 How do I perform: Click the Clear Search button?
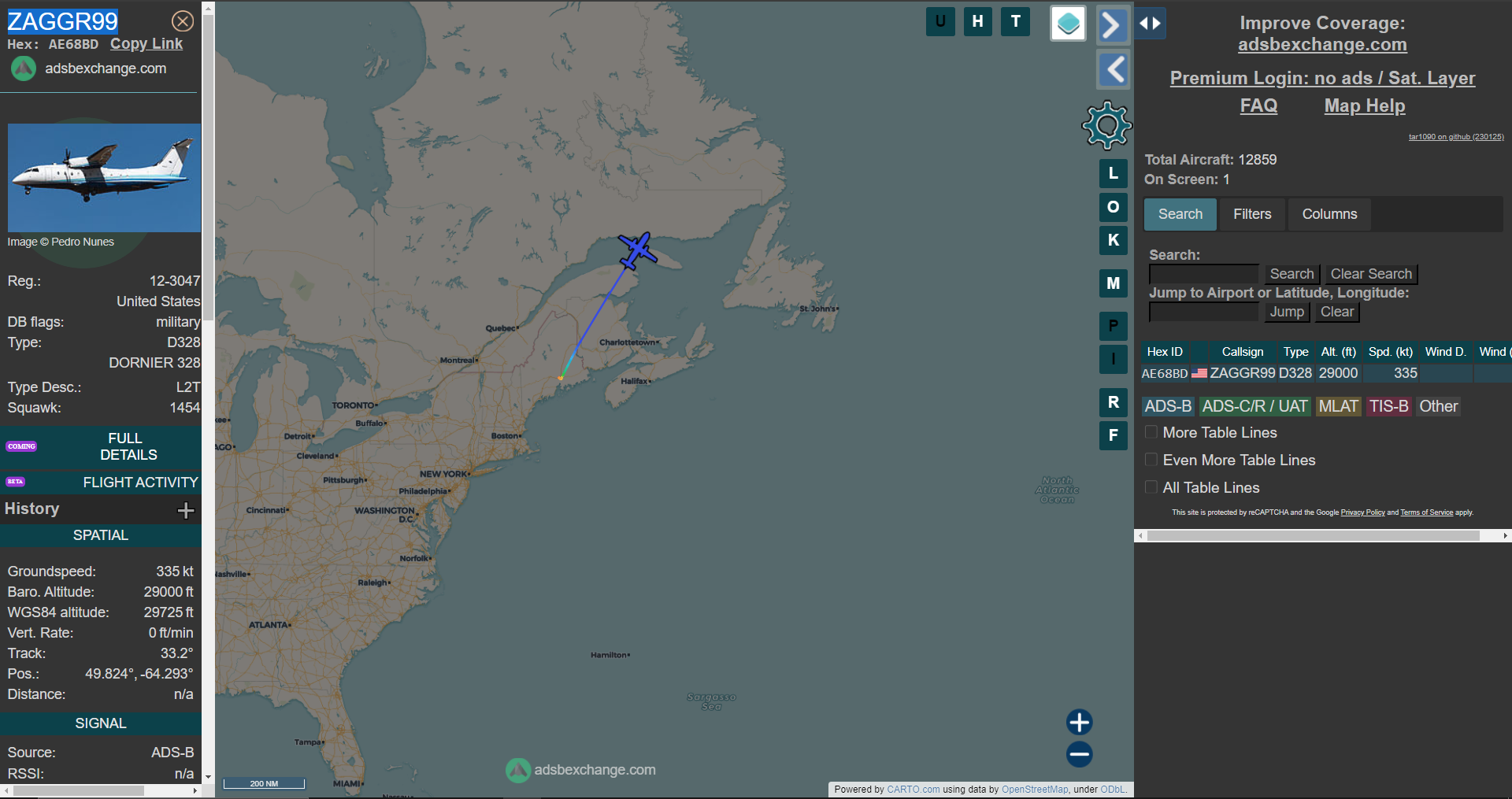pos(1371,274)
